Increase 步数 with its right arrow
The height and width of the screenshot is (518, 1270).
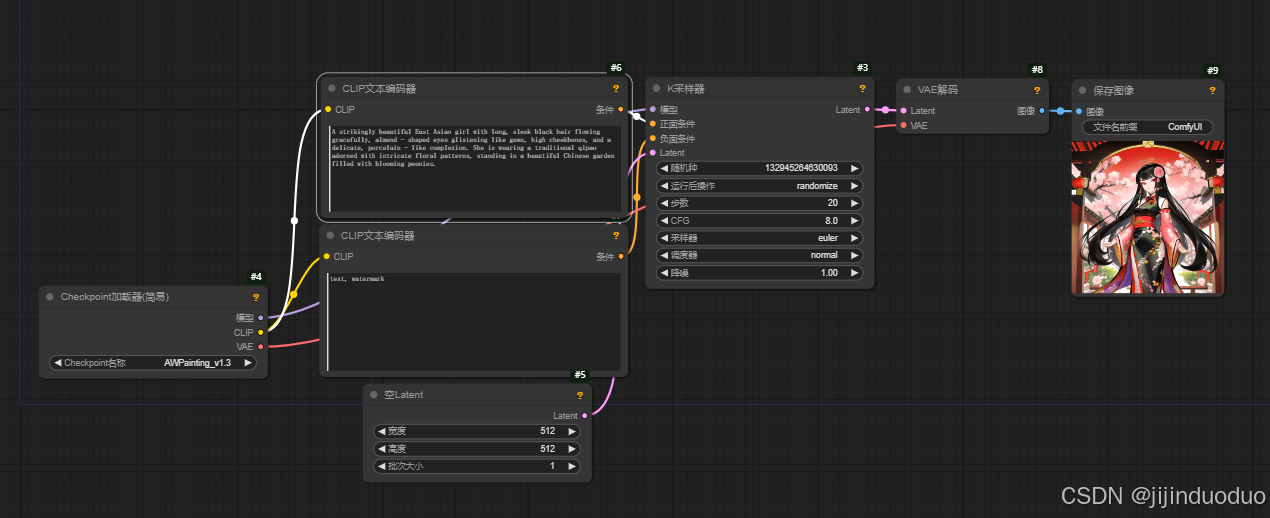click(854, 203)
